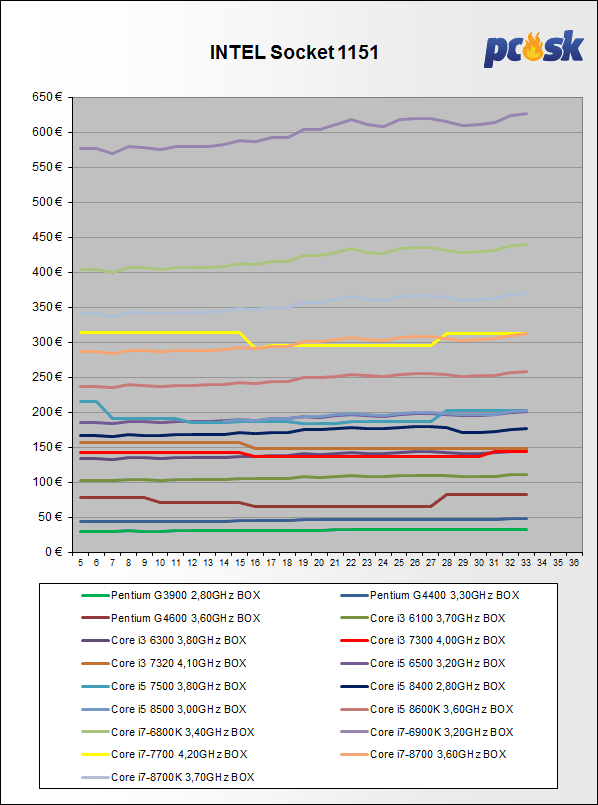Click the 250 € y-axis label
This screenshot has height=805, width=598.
click(47, 377)
